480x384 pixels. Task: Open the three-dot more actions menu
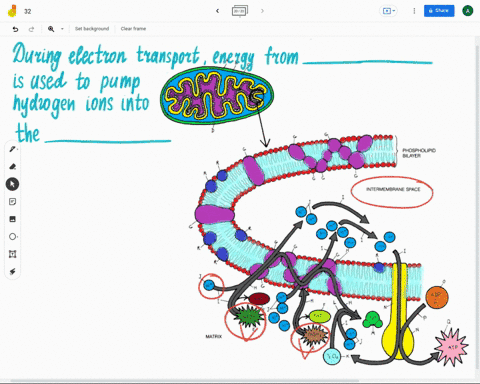point(414,11)
